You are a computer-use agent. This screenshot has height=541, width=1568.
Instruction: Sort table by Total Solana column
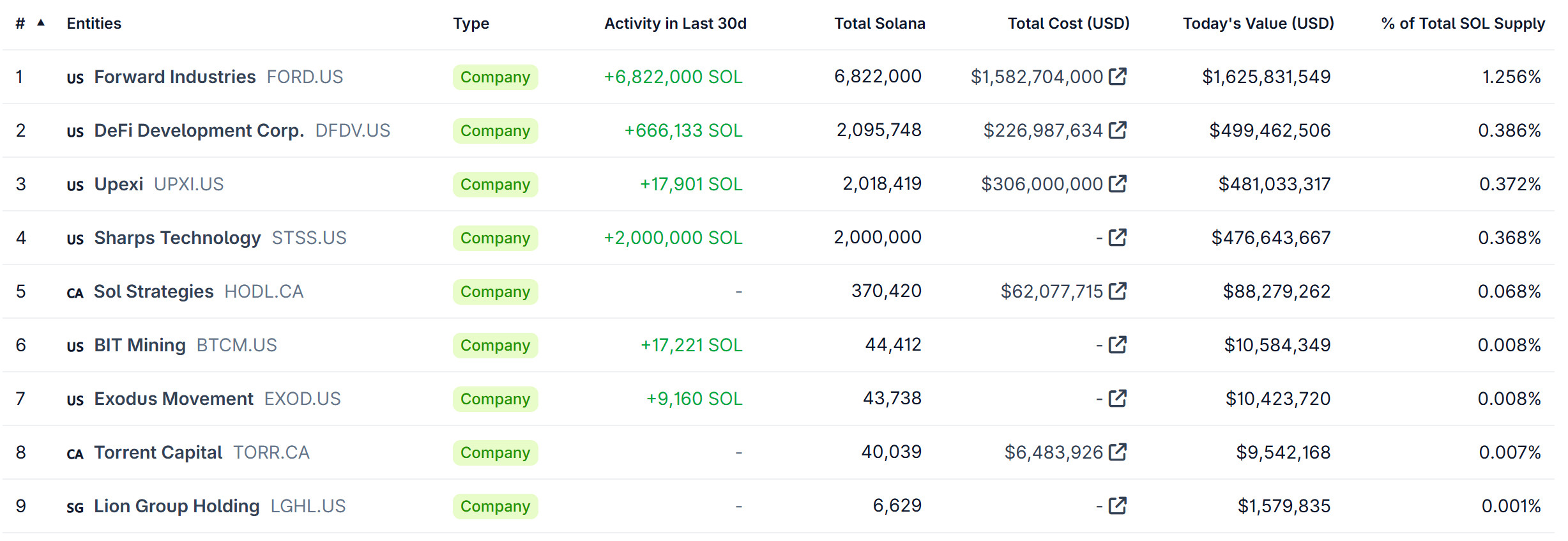[x=879, y=24]
